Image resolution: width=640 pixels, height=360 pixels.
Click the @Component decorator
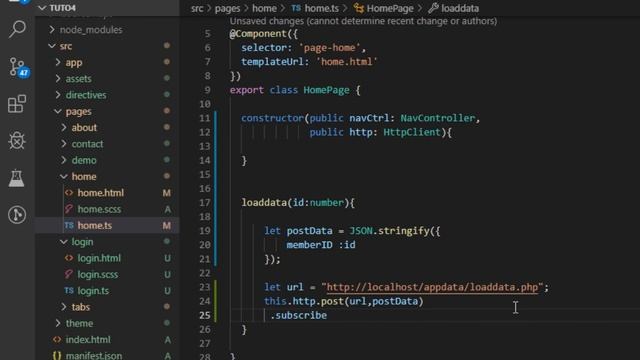click(258, 34)
